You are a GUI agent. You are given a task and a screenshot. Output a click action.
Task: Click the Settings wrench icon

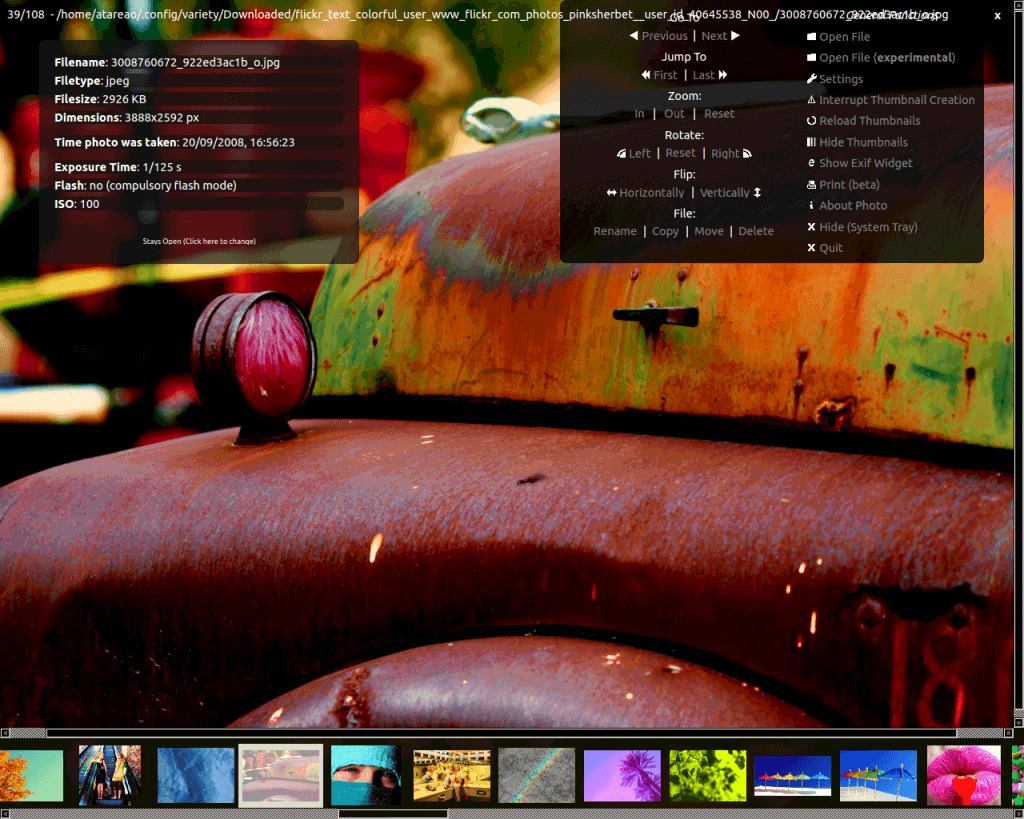[812, 79]
